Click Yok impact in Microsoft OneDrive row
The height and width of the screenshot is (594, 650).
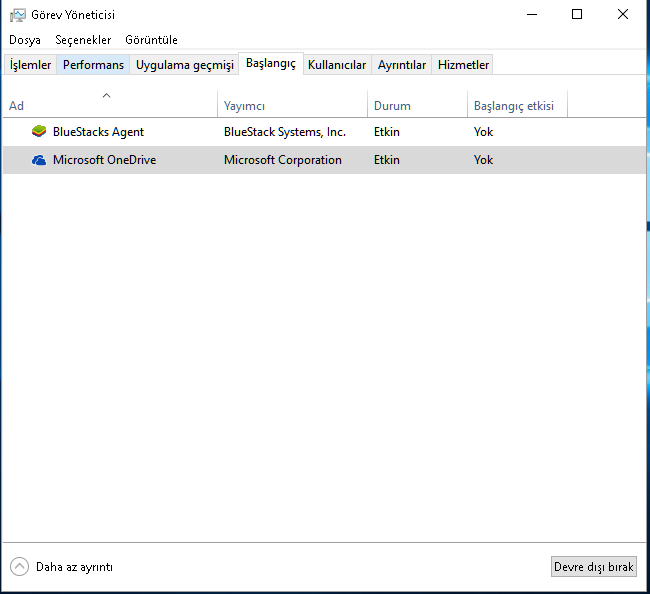(483, 160)
